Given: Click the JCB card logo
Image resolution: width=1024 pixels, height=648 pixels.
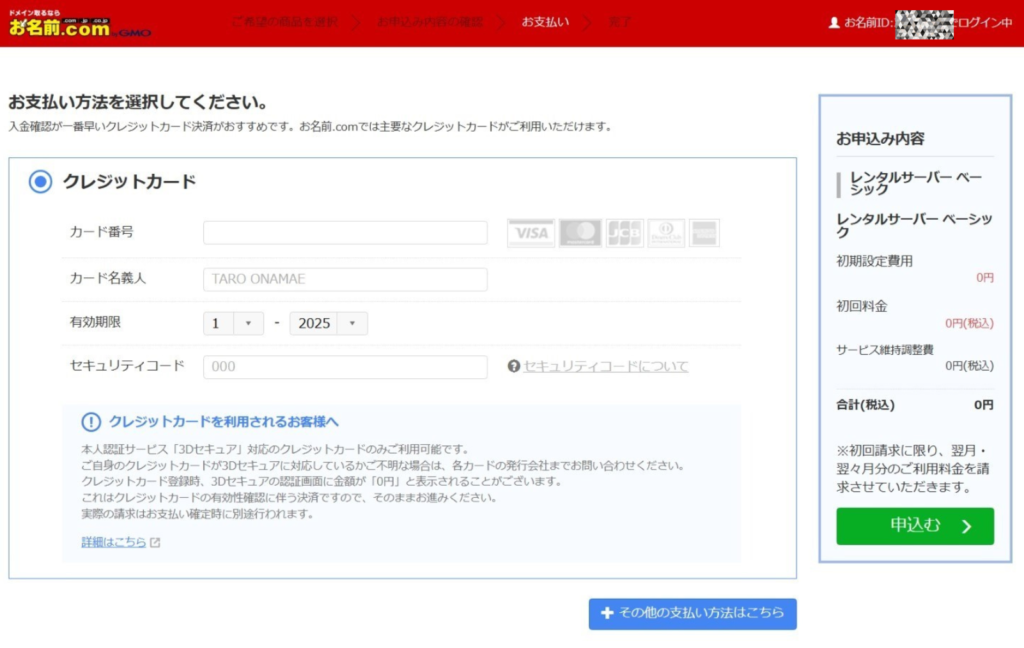Looking at the screenshot, I should (x=624, y=233).
